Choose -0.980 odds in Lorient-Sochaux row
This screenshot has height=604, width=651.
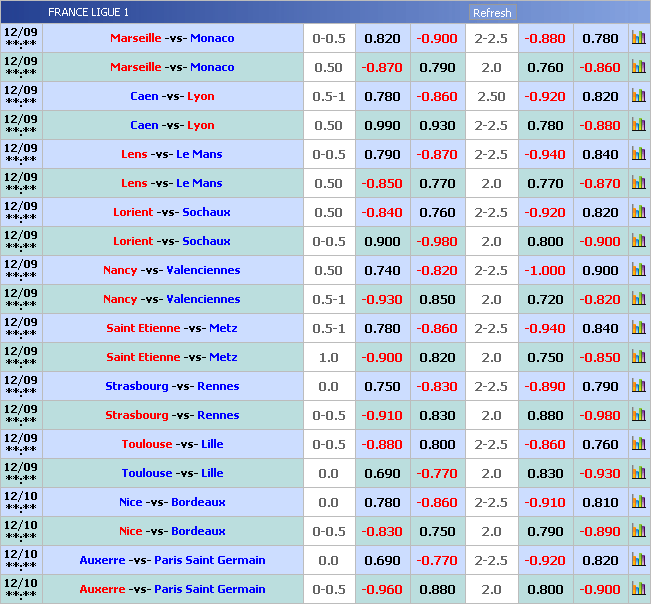pos(437,241)
